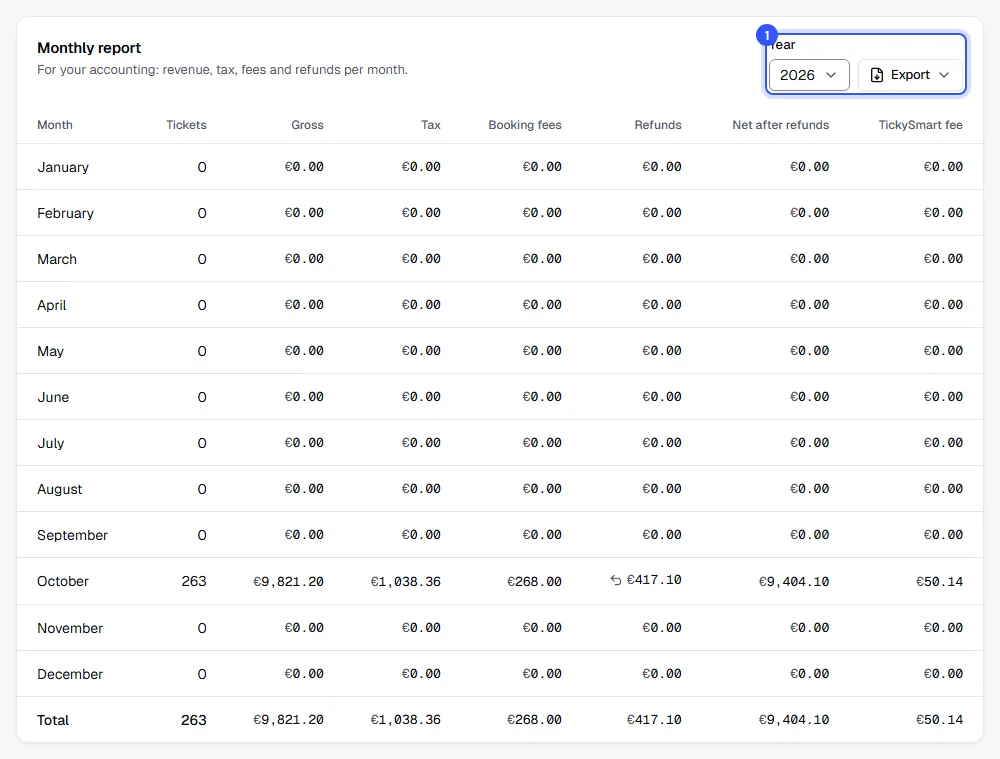1000x759 pixels.
Task: Click June tax €0.00
Action: click(x=421, y=397)
